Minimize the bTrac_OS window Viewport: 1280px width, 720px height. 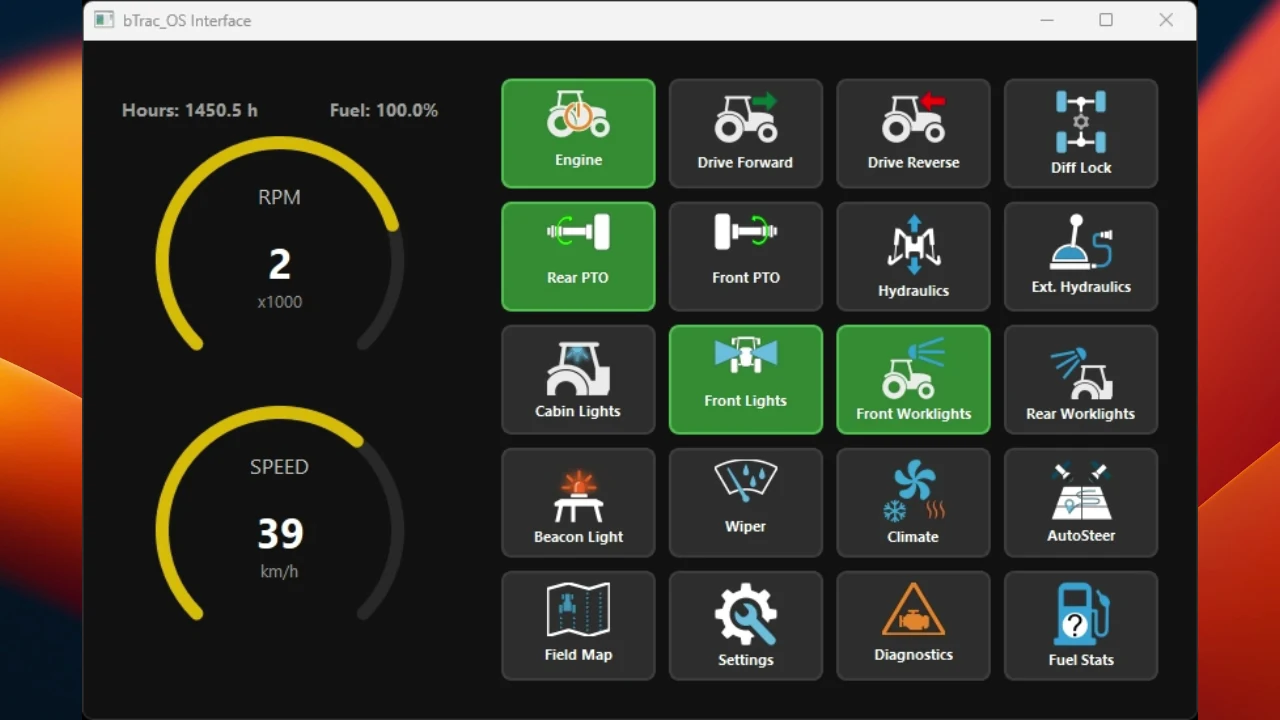[x=1047, y=20]
